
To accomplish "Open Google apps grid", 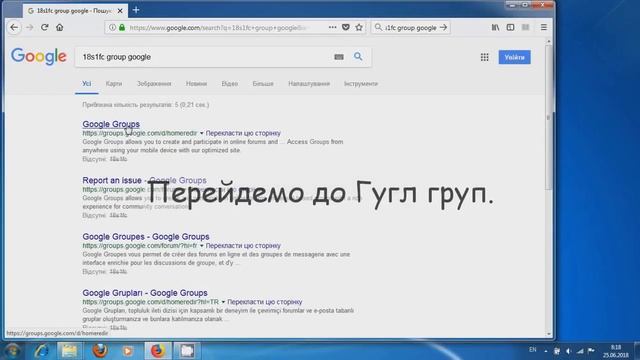I will pyautogui.click(x=484, y=57).
